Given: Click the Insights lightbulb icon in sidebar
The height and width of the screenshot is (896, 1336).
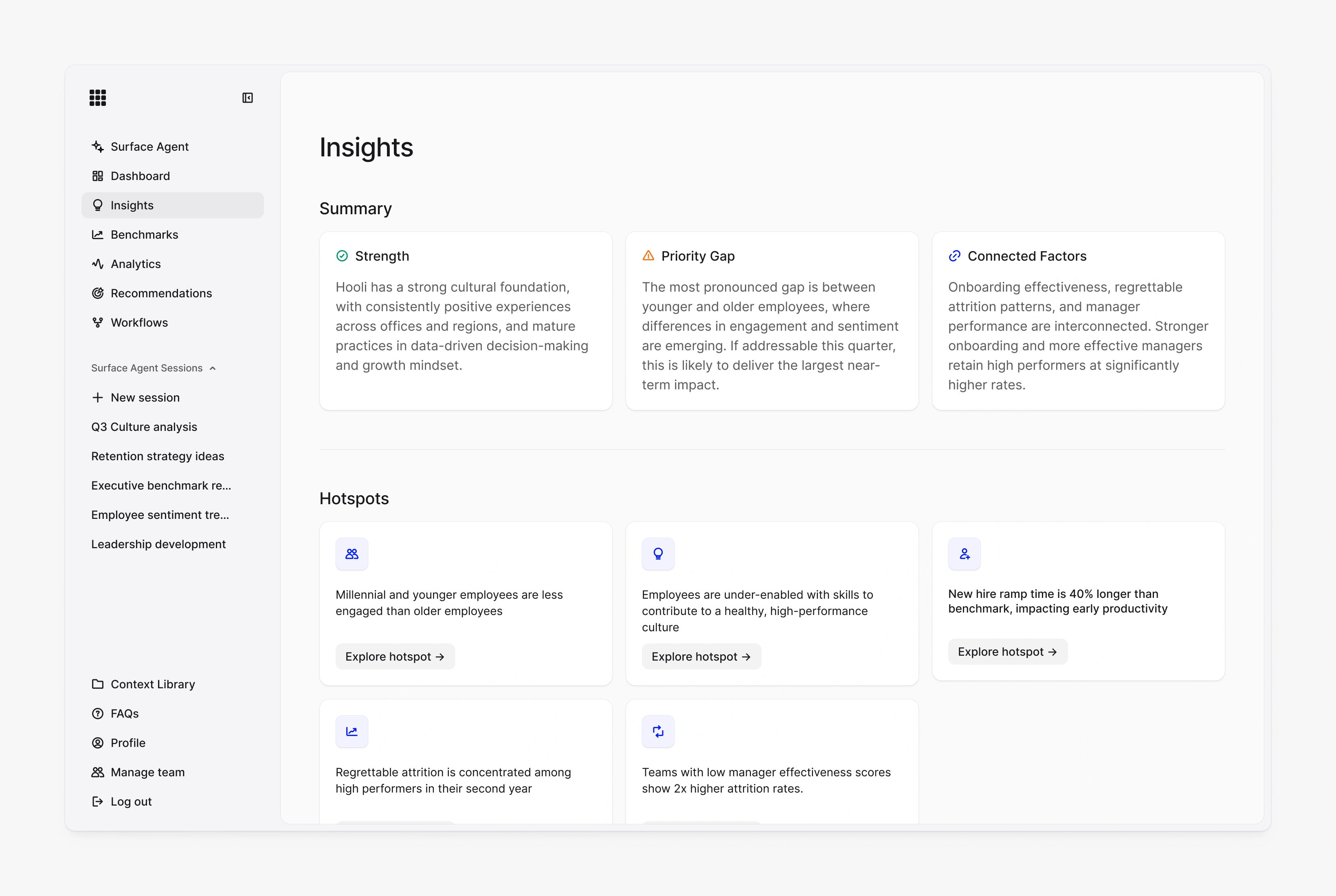Looking at the screenshot, I should coord(98,205).
